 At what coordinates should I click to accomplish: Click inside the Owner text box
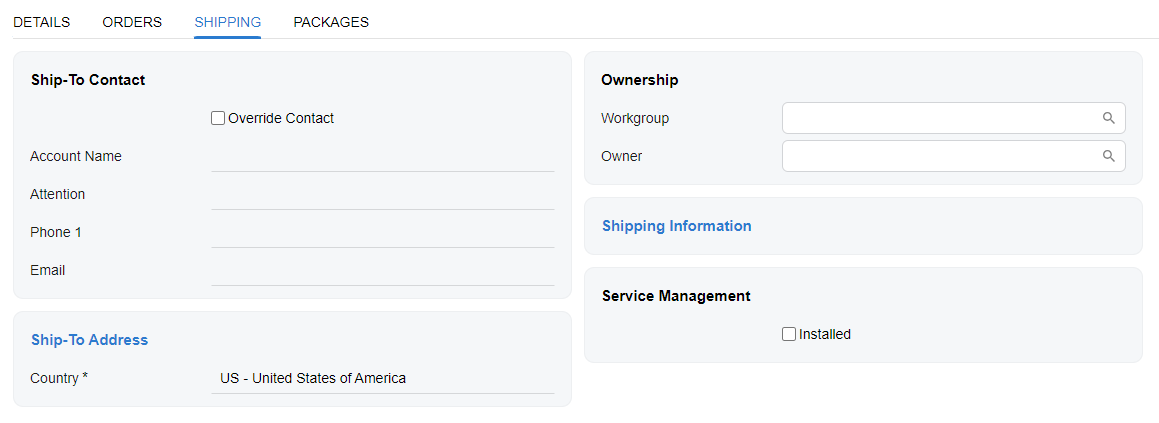940,156
